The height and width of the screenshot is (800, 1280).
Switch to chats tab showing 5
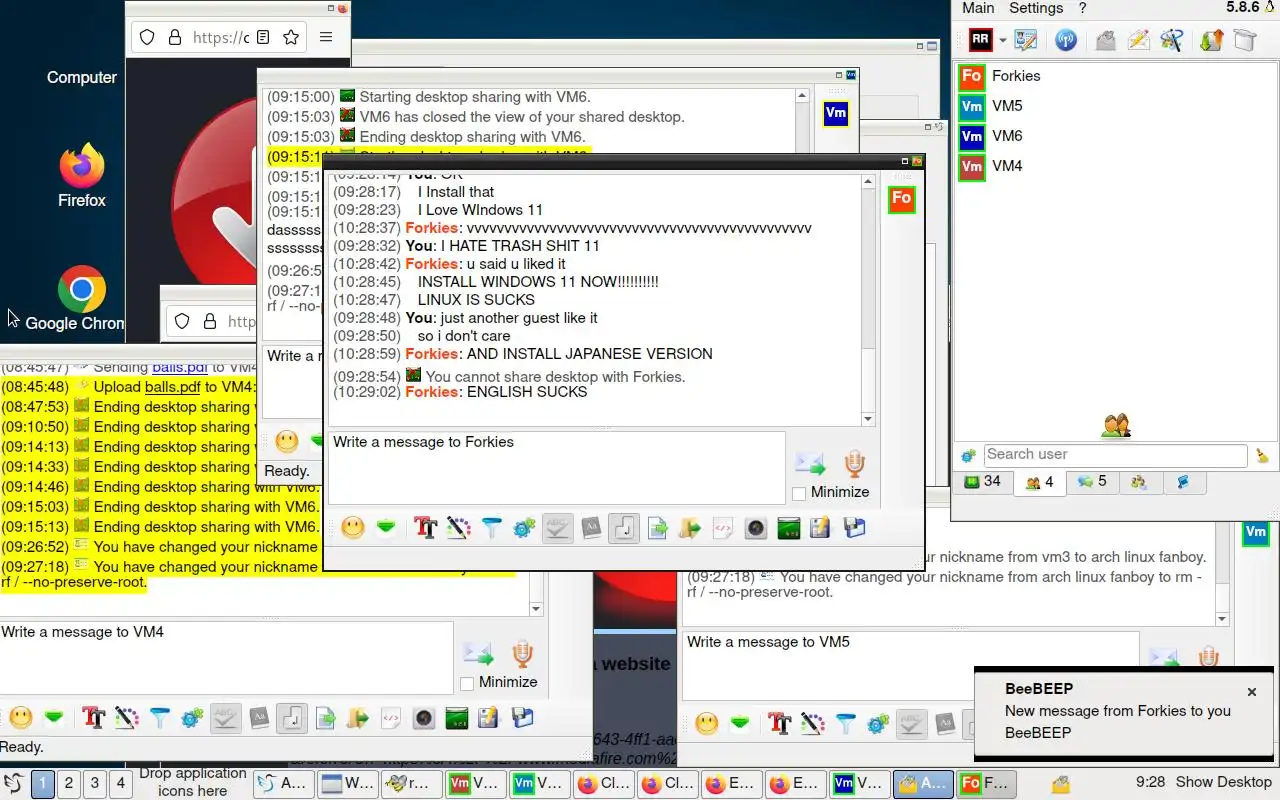(x=1093, y=482)
